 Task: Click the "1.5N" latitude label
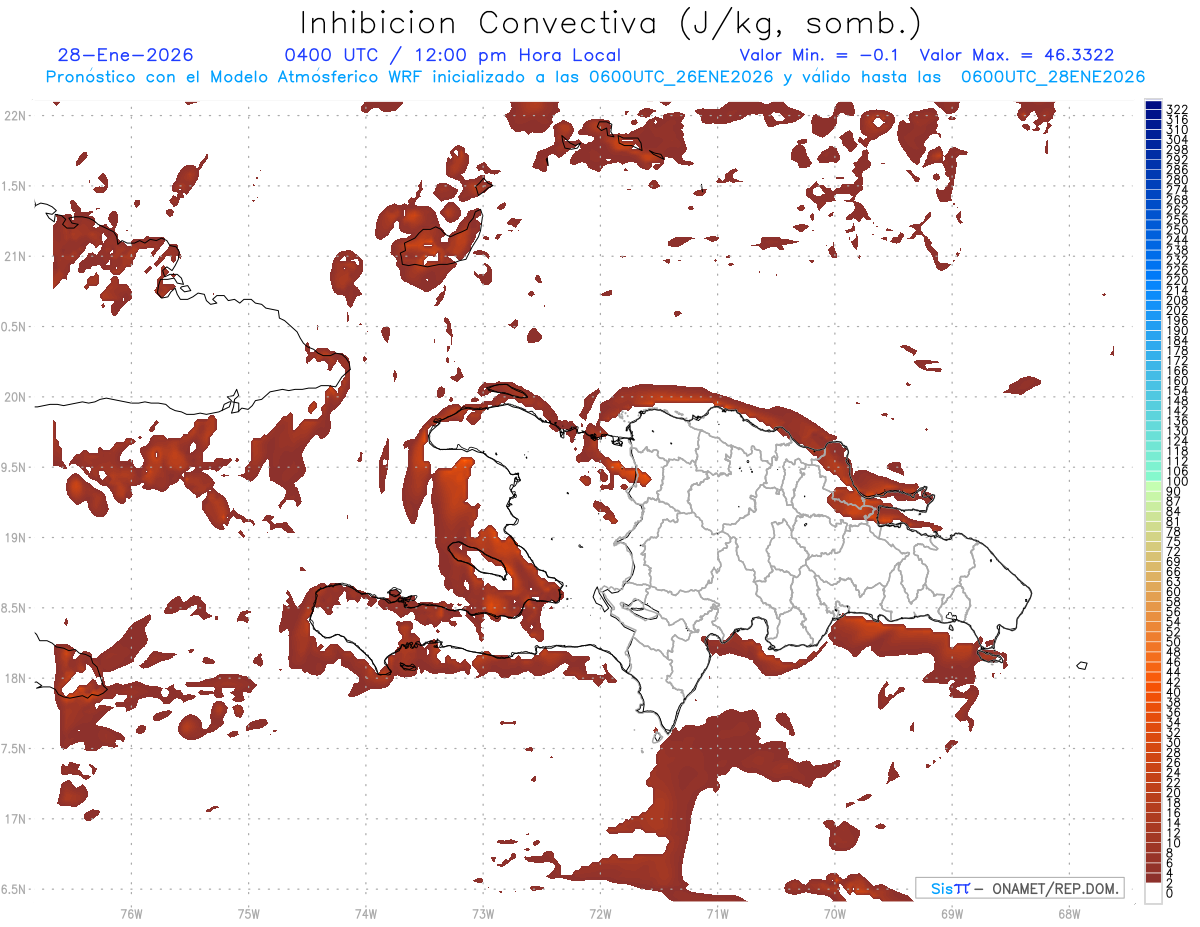(x=15, y=186)
